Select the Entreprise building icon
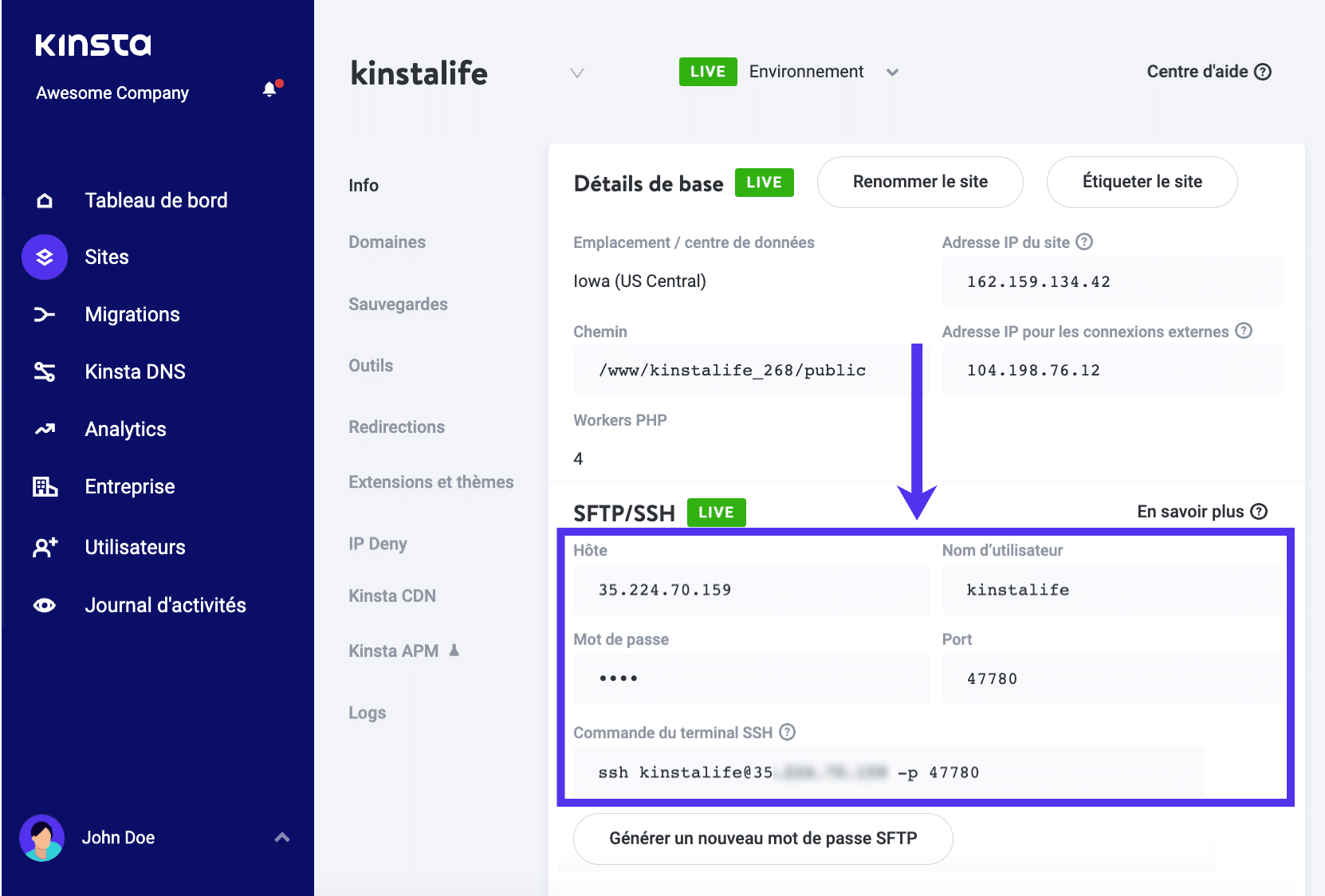This screenshot has width=1325, height=896. click(45, 486)
